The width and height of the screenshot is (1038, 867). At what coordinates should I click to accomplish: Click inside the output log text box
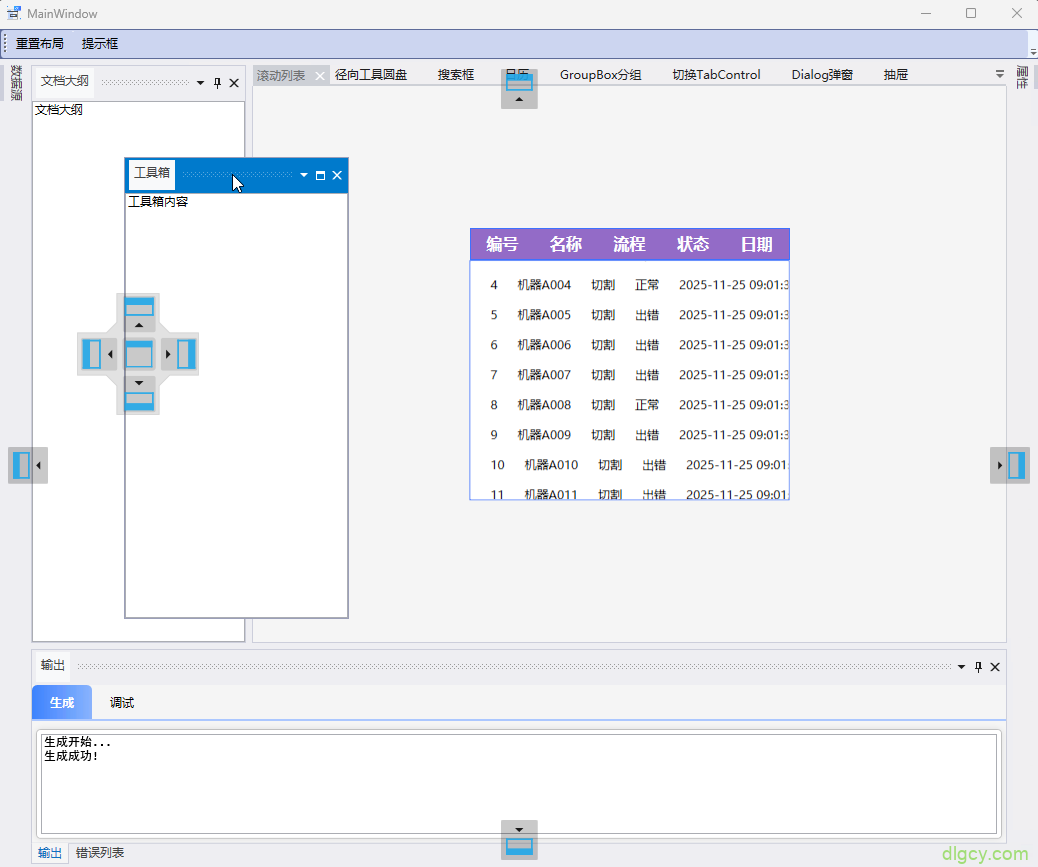(518, 790)
